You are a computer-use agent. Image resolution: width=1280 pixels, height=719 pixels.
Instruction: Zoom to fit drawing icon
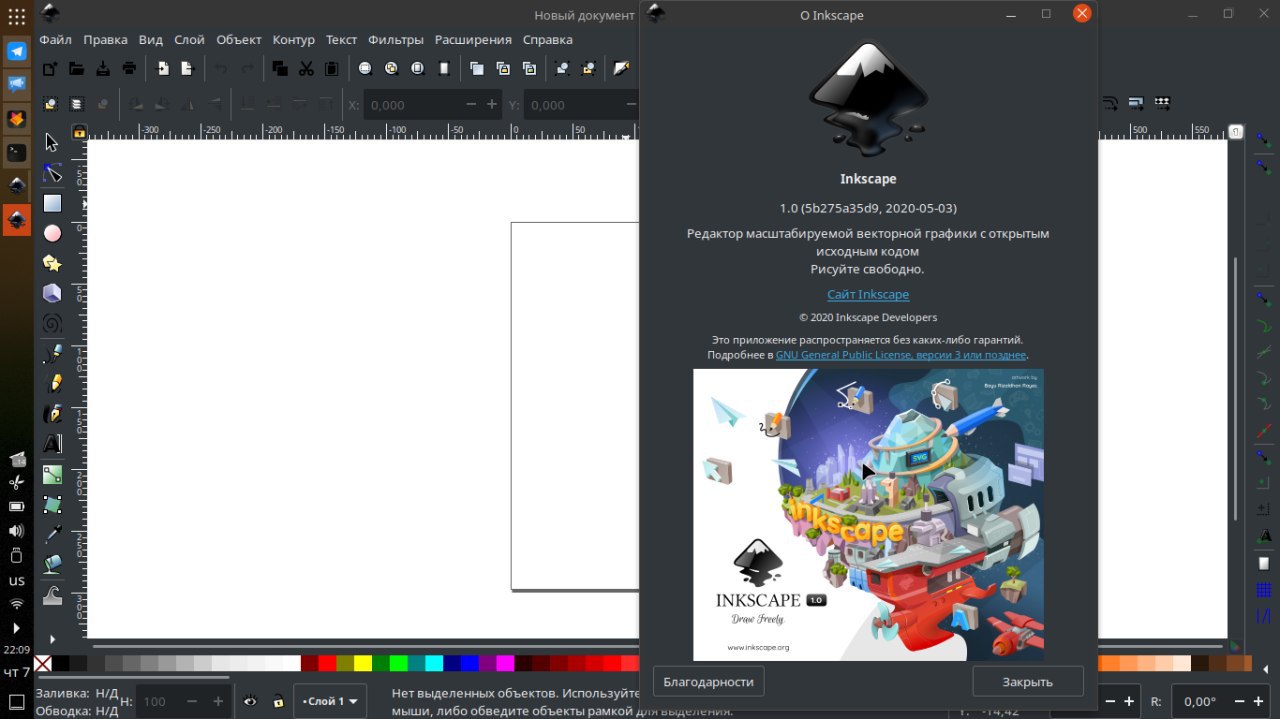[391, 69]
